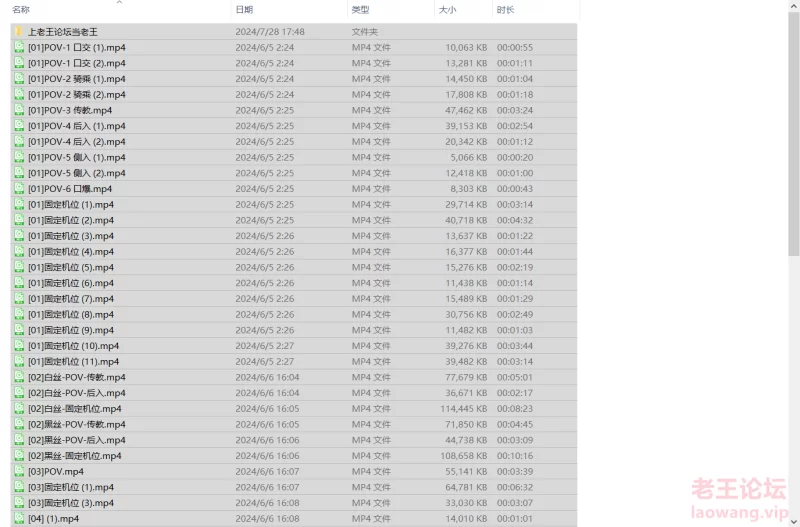Sort the list by the 时长 column header
This screenshot has width=800, height=527.
[x=506, y=10]
